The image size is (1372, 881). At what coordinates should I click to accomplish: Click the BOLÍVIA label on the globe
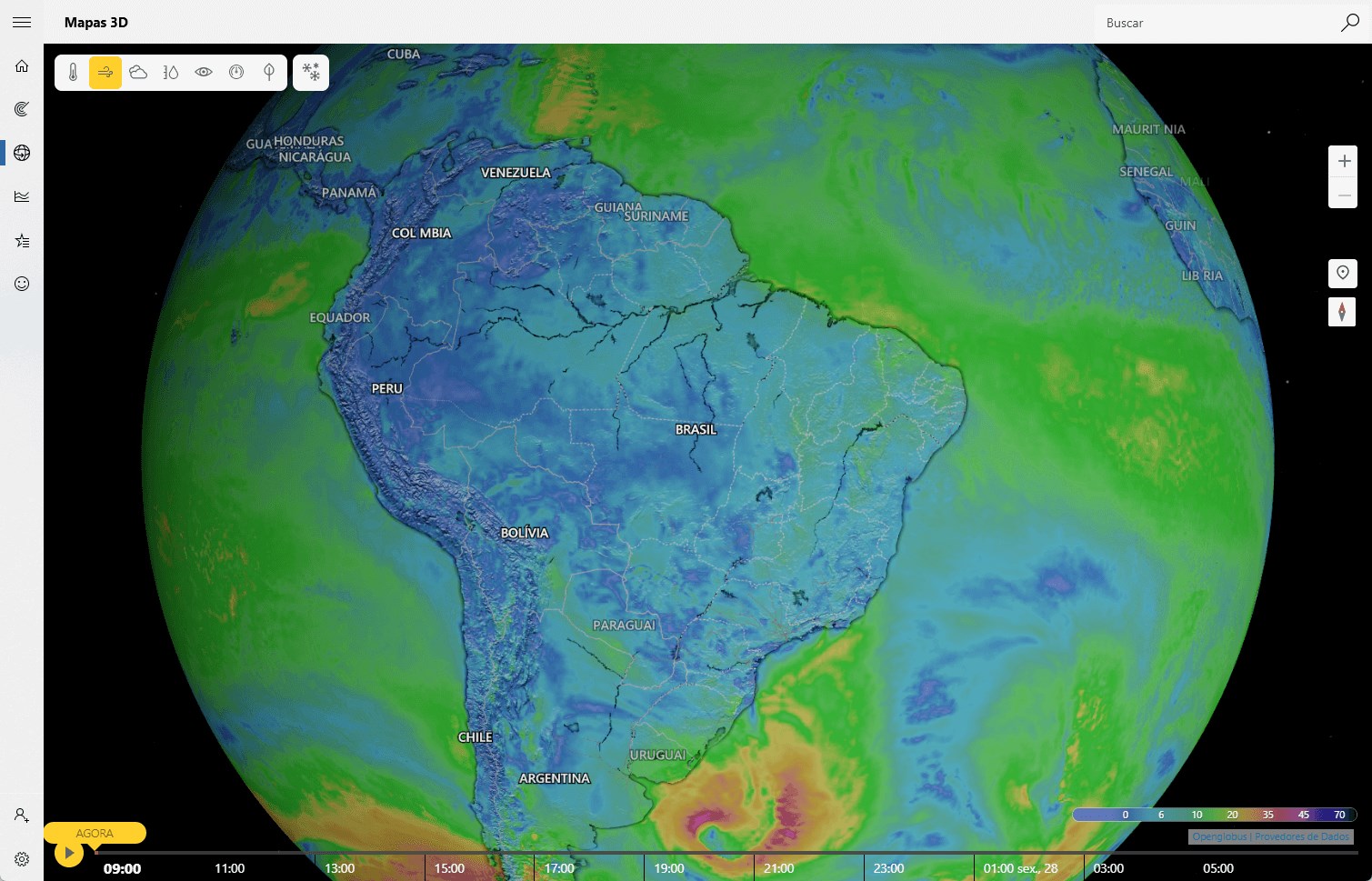(525, 533)
